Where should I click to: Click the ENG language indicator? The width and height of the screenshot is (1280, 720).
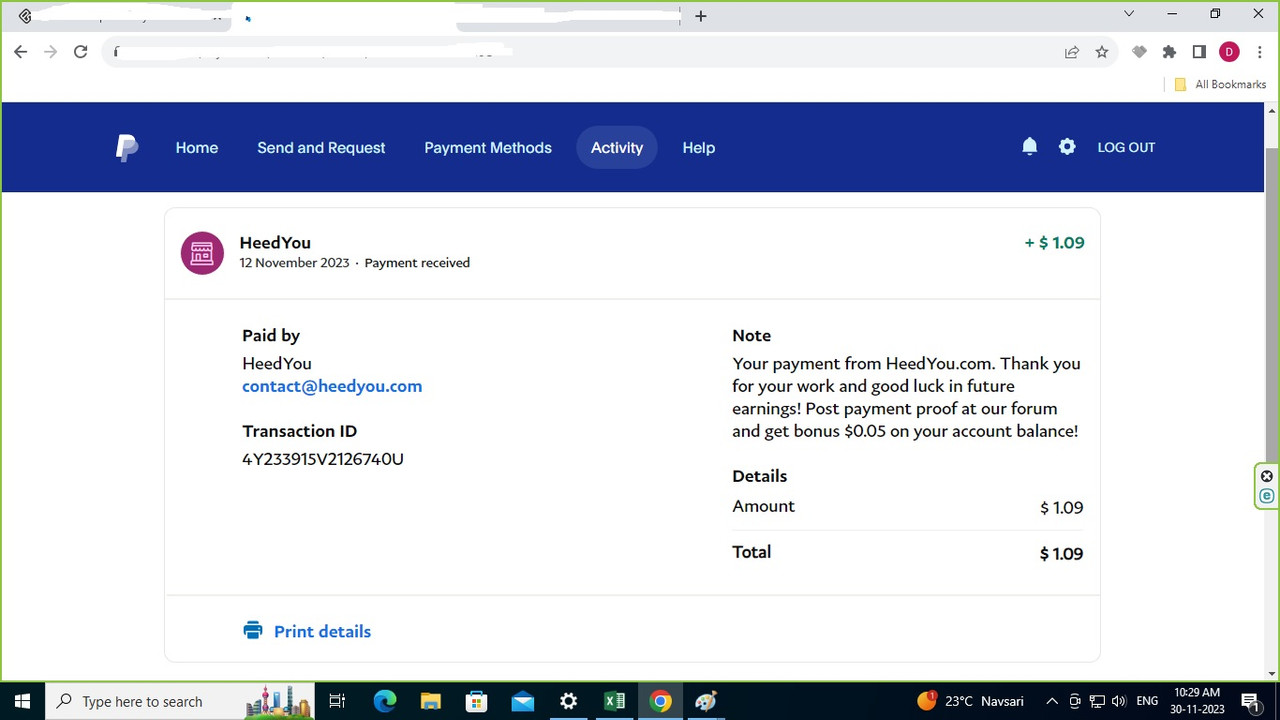(1147, 701)
